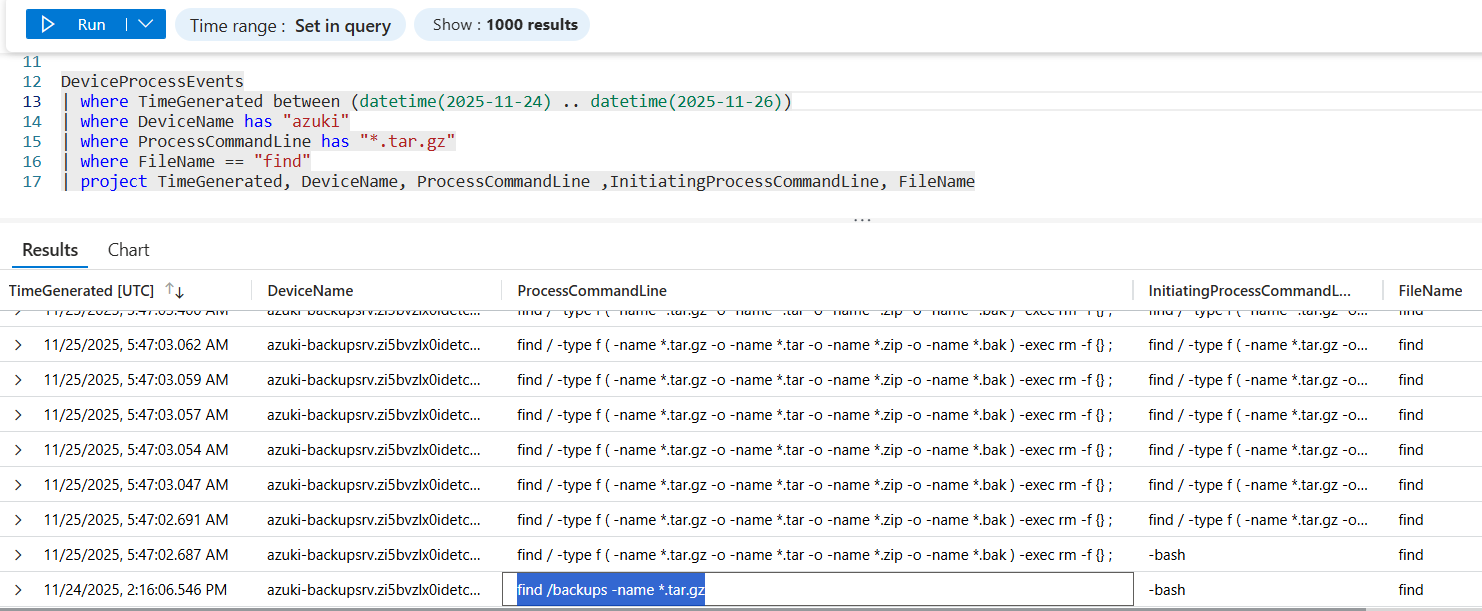Select the InitiatingProcessCommandL... column header
The width and height of the screenshot is (1482, 611).
click(1250, 291)
